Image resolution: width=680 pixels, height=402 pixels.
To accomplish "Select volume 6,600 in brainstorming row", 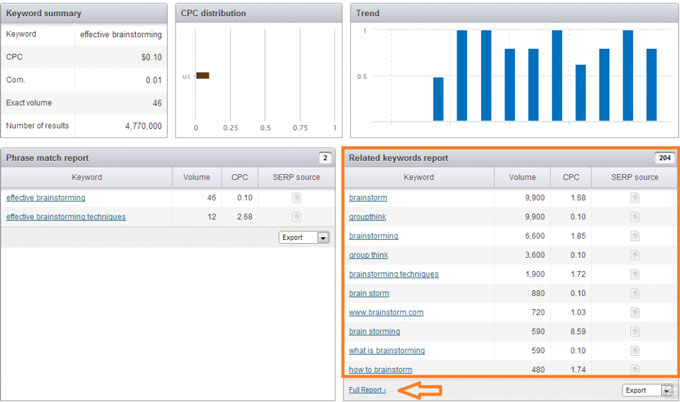I will [535, 236].
